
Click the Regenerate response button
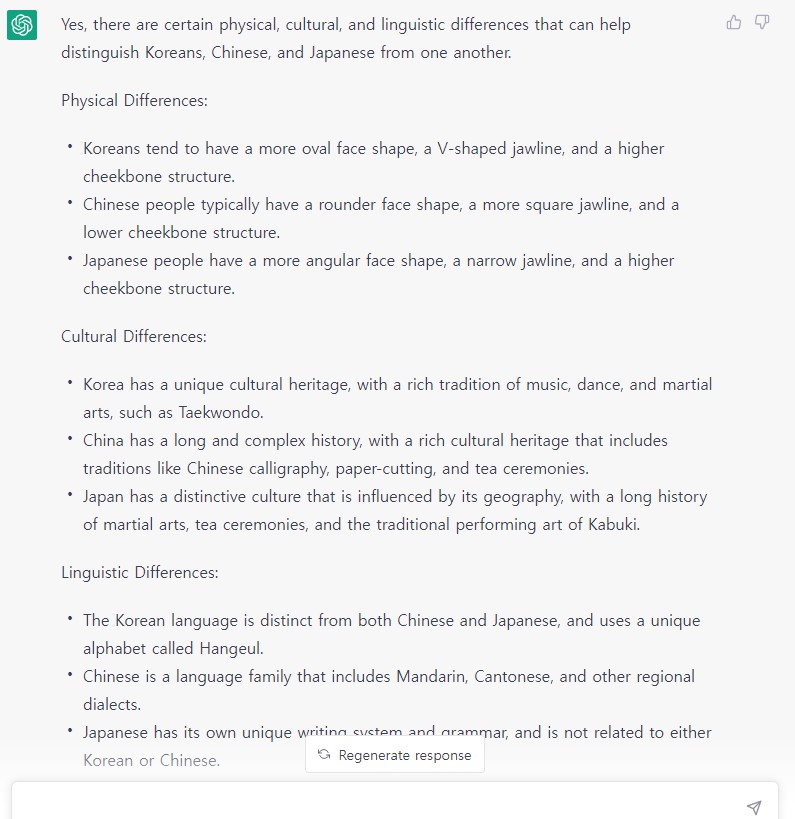click(x=395, y=755)
